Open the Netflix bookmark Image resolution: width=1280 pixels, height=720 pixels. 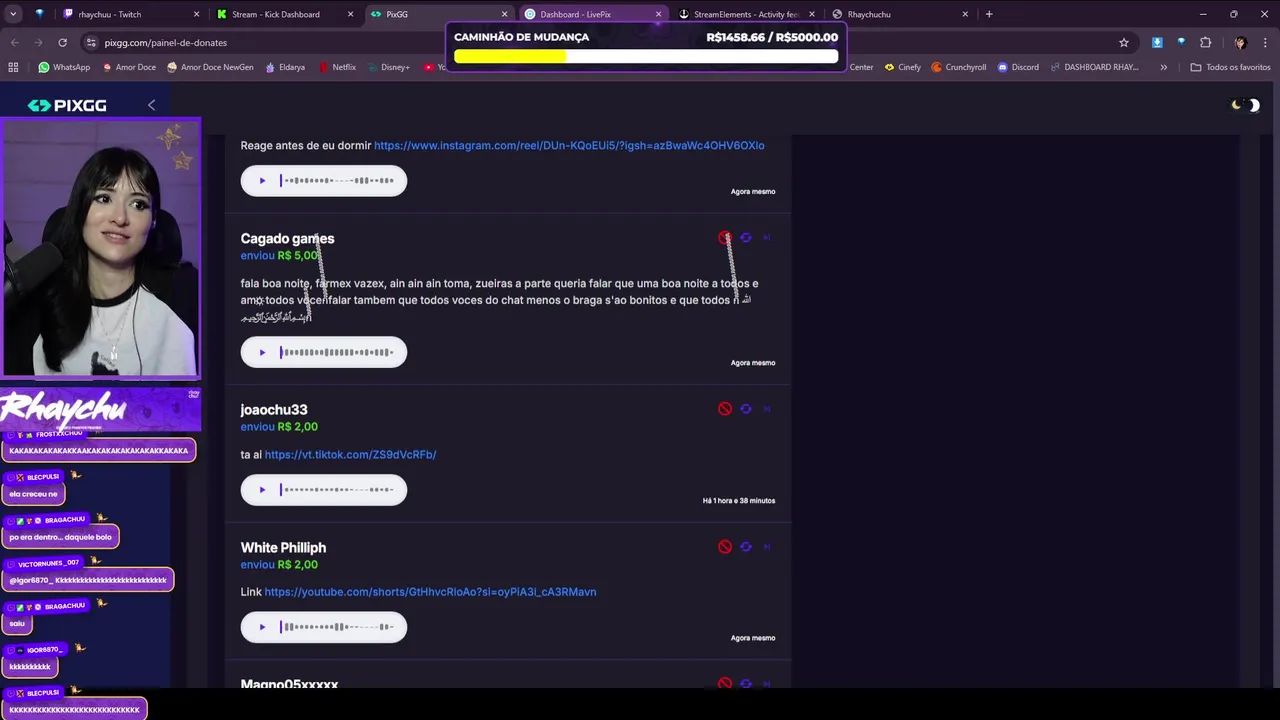click(x=337, y=67)
